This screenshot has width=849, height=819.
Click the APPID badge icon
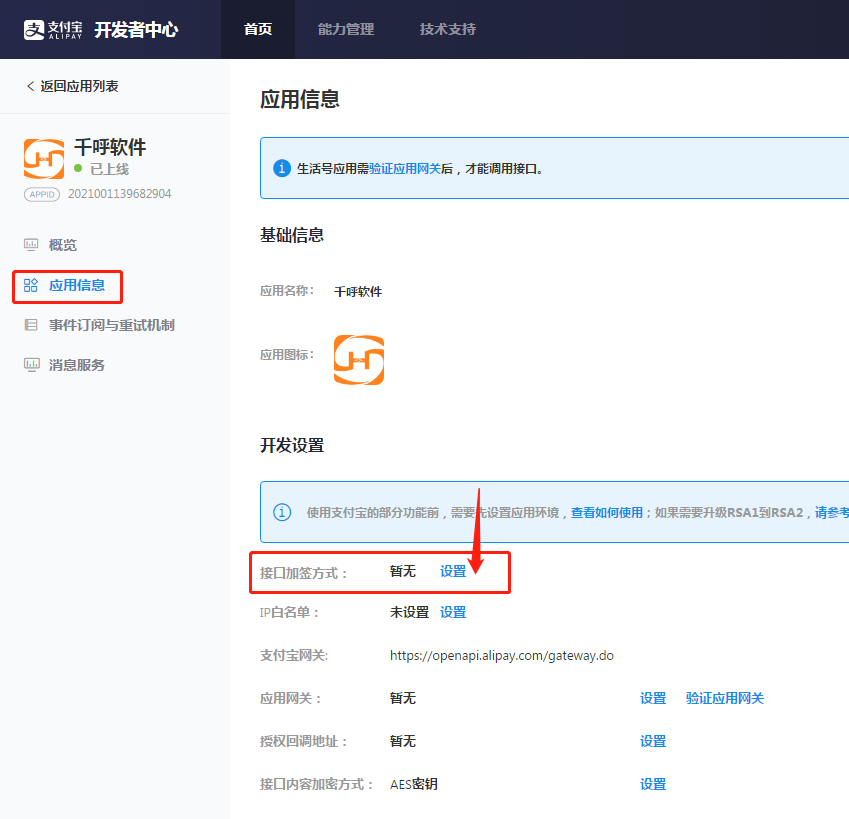[x=42, y=194]
